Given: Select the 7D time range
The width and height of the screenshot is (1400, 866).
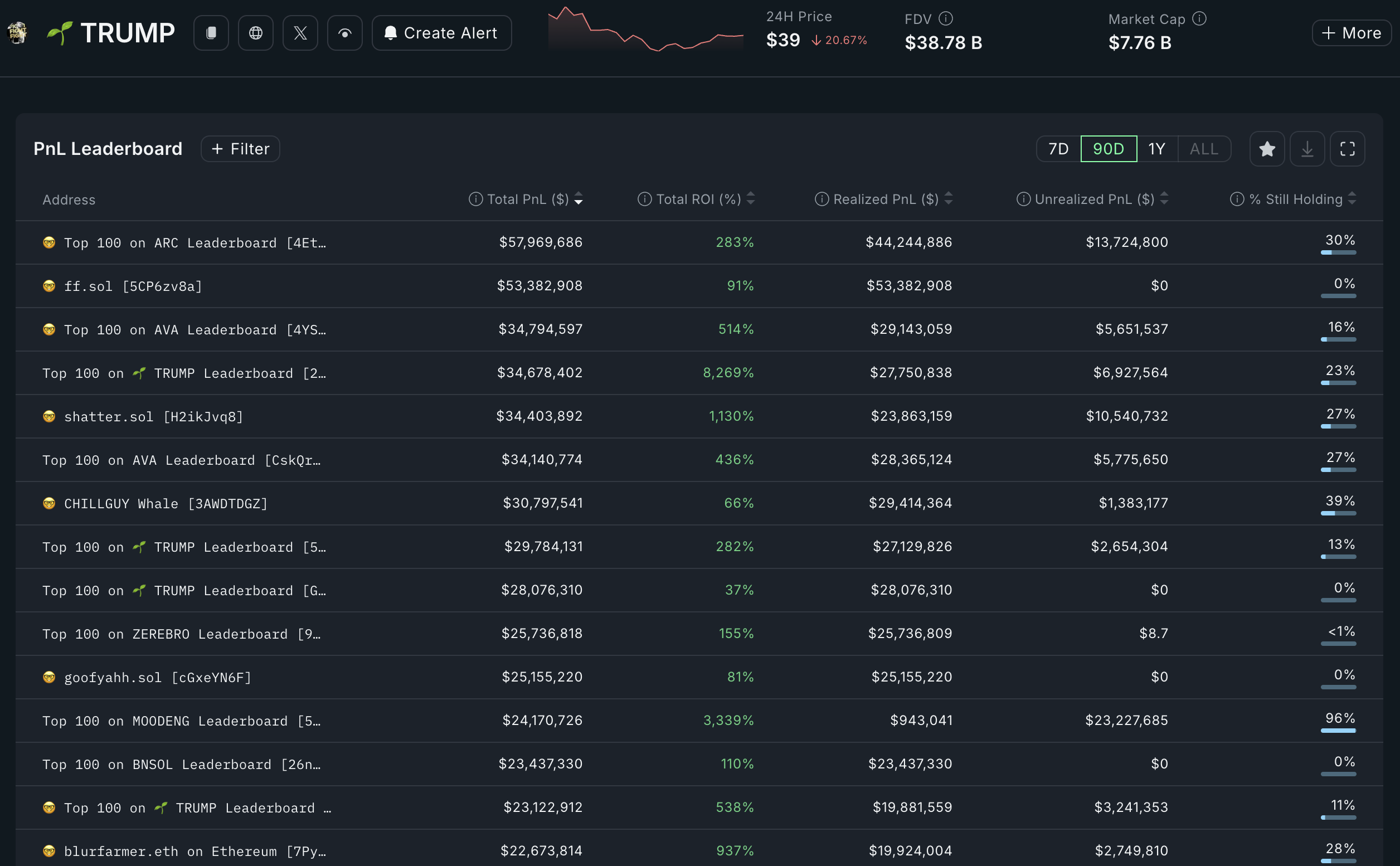Looking at the screenshot, I should pos(1058,149).
